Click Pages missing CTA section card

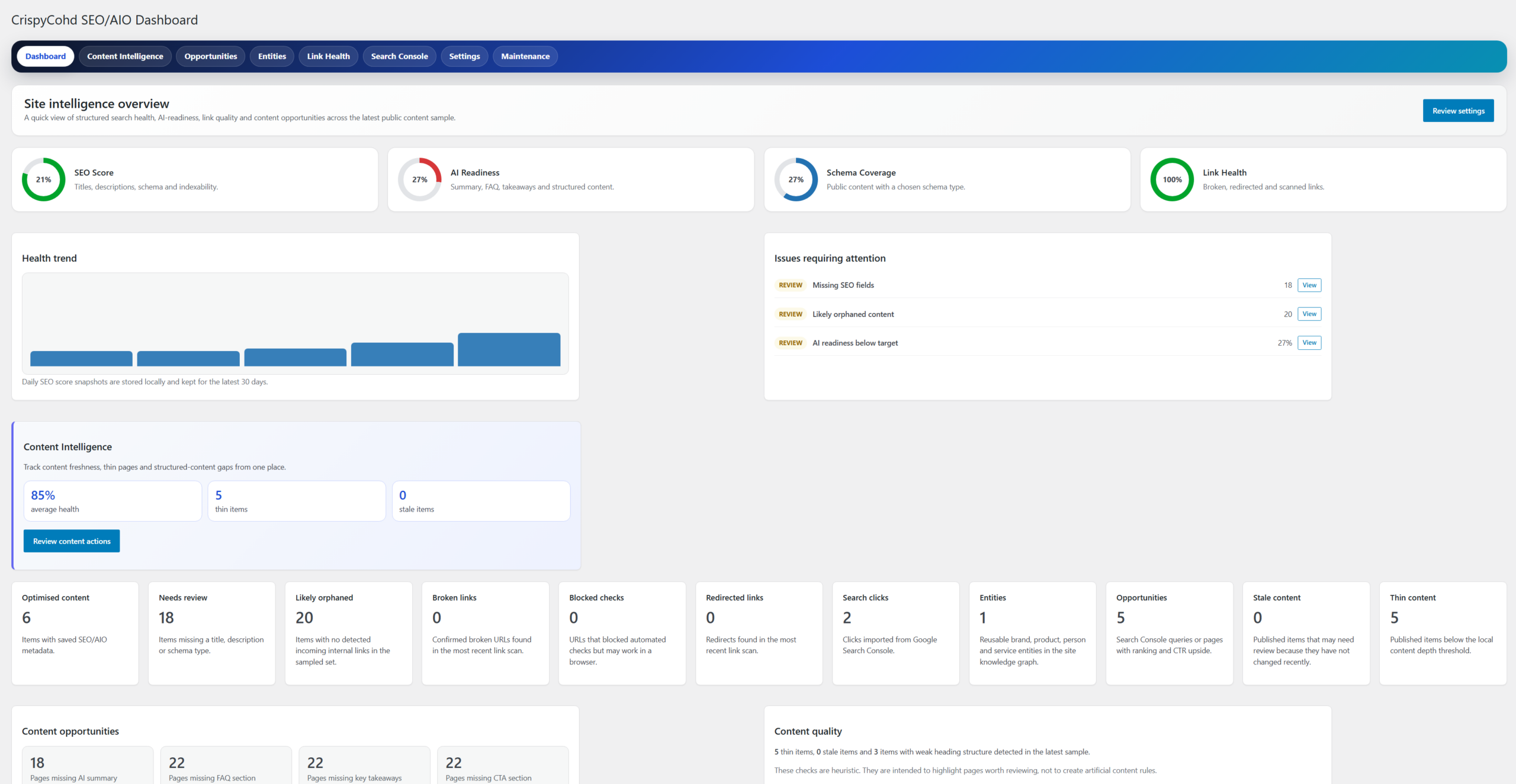503,765
